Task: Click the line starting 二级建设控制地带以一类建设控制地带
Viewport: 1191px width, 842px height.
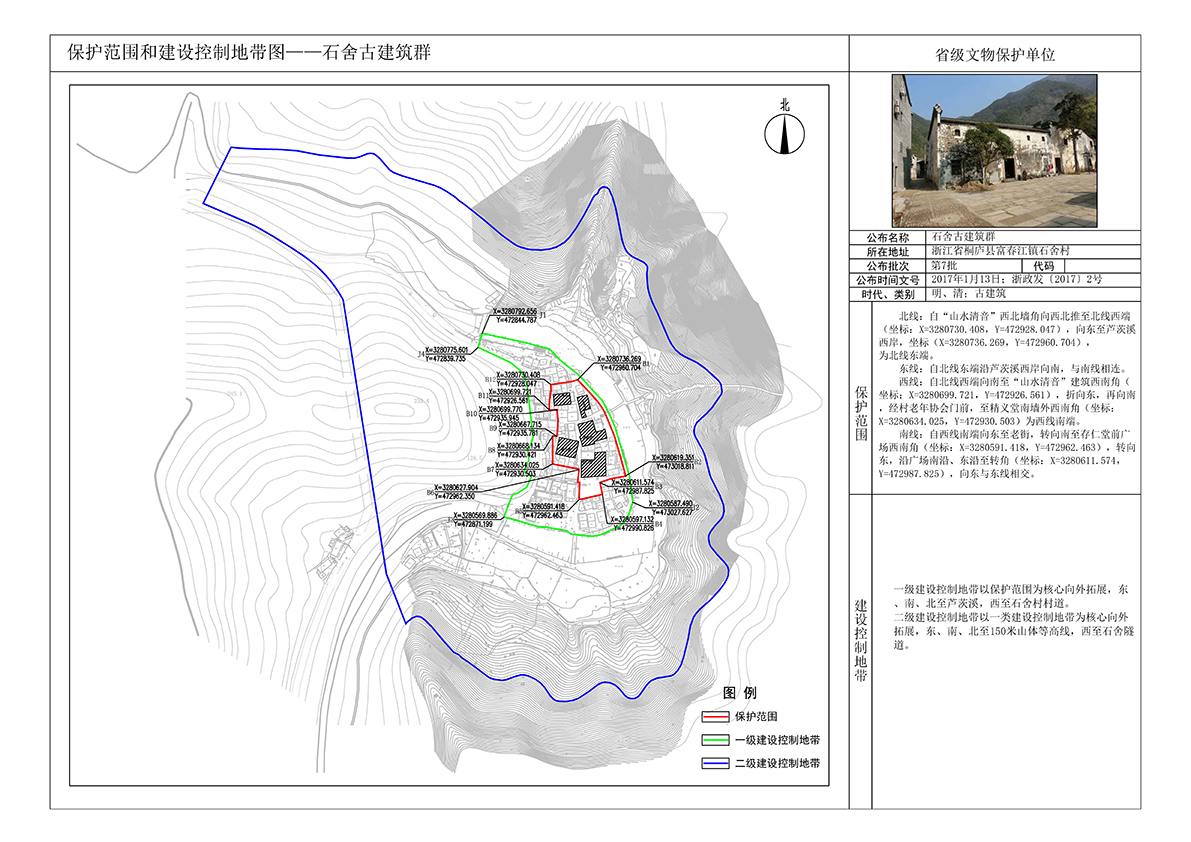Action: 1011,617
